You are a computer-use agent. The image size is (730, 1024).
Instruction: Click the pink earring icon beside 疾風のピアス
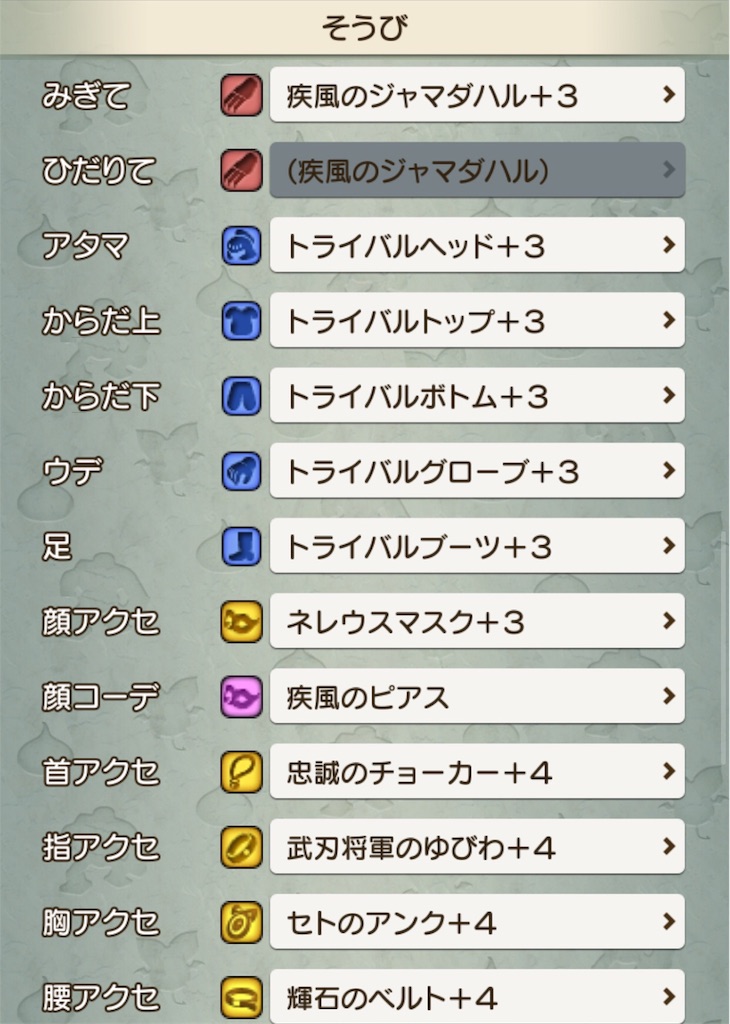point(241,697)
